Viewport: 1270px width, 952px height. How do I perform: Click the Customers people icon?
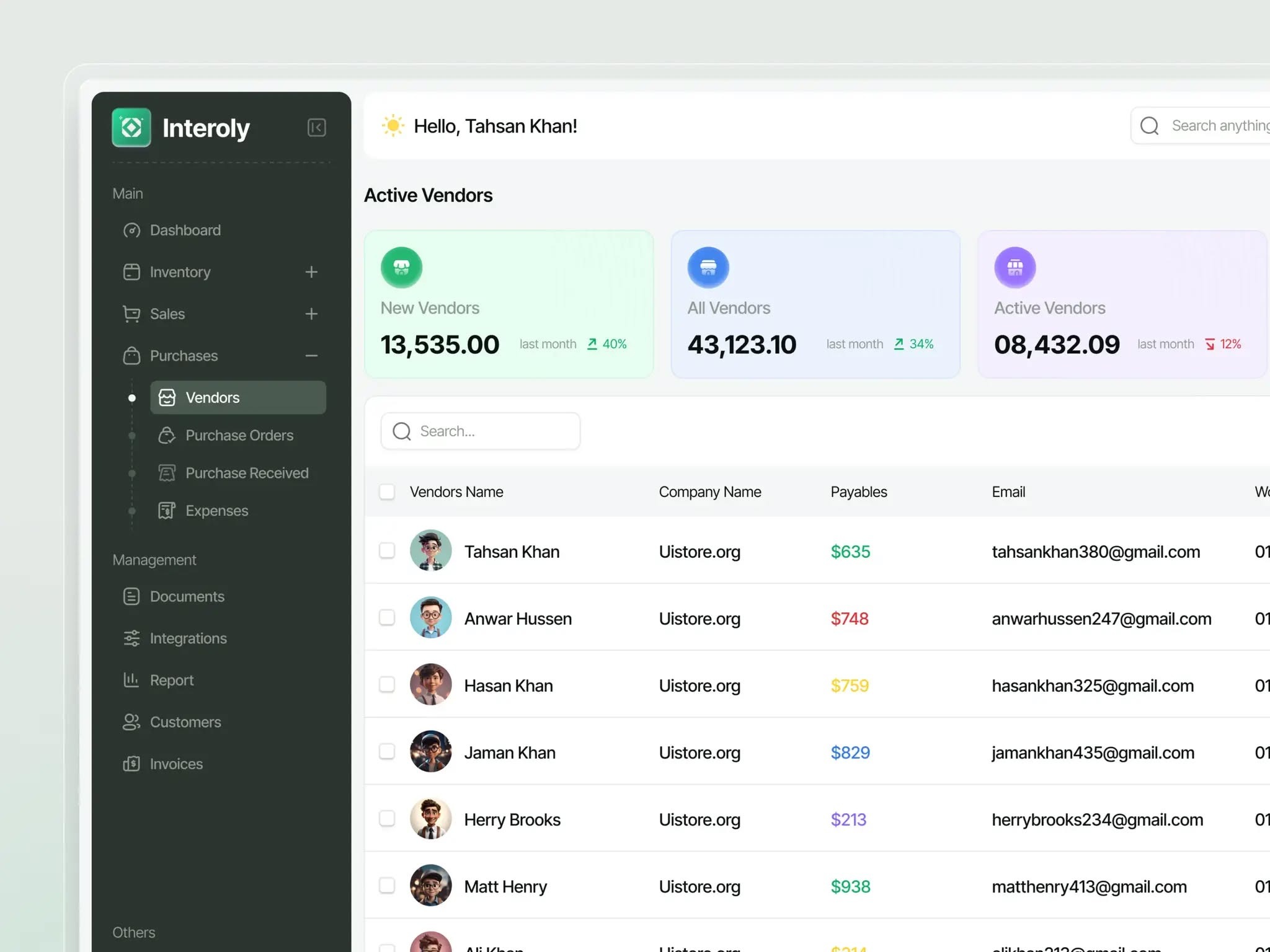click(131, 722)
